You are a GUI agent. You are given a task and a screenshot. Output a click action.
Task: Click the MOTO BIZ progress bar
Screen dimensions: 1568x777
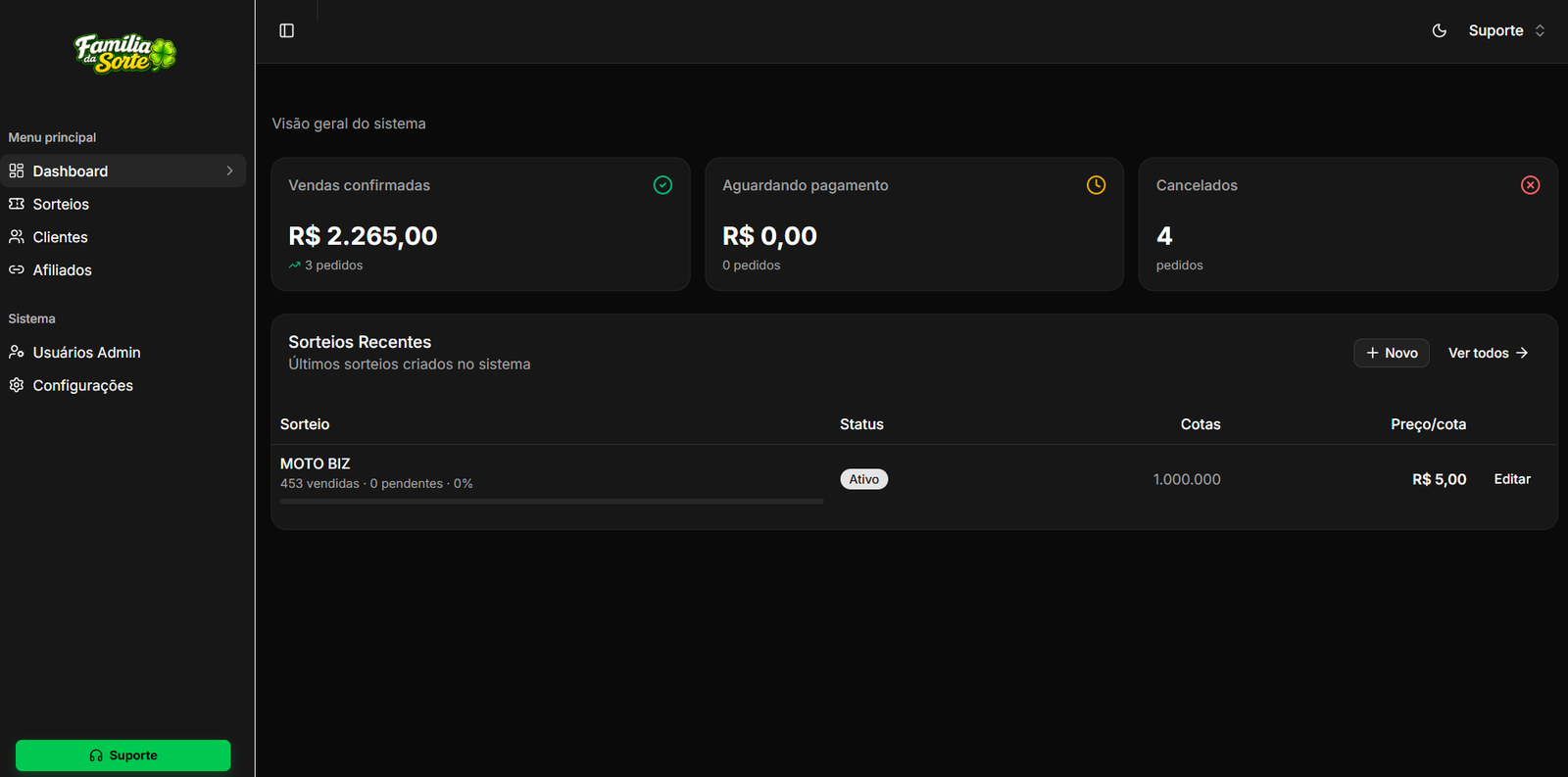point(552,502)
